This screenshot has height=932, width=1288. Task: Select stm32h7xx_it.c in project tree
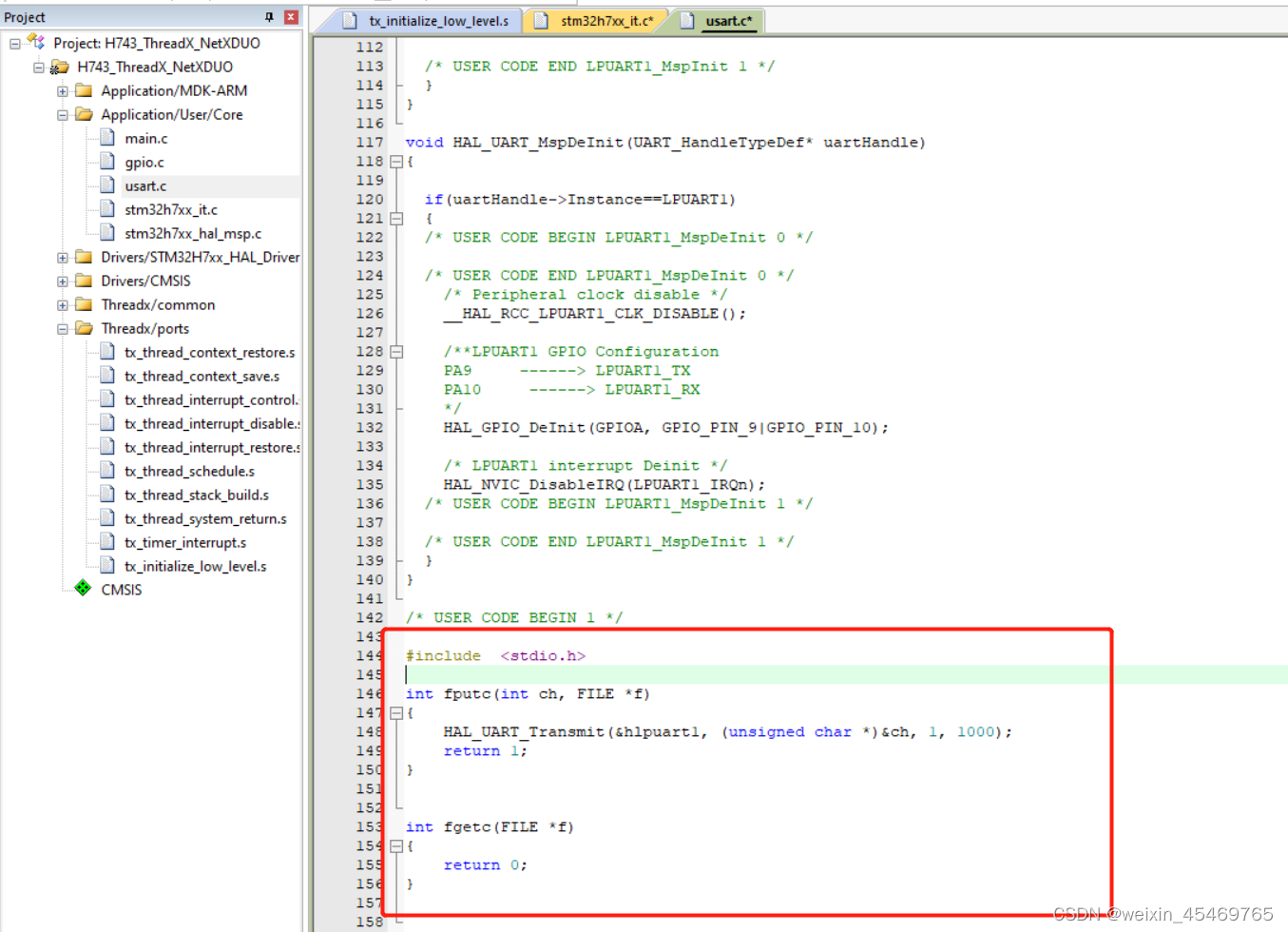(171, 210)
